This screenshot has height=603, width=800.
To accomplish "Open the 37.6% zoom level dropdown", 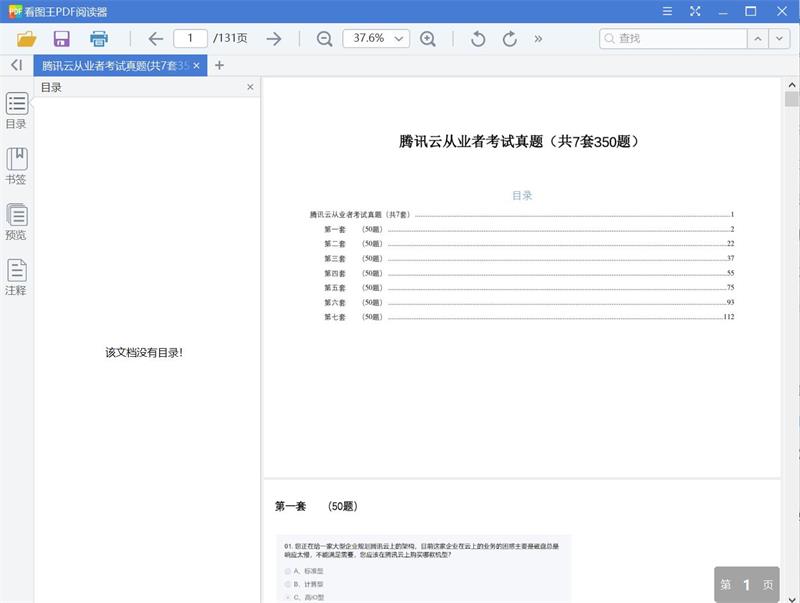I will click(376, 39).
